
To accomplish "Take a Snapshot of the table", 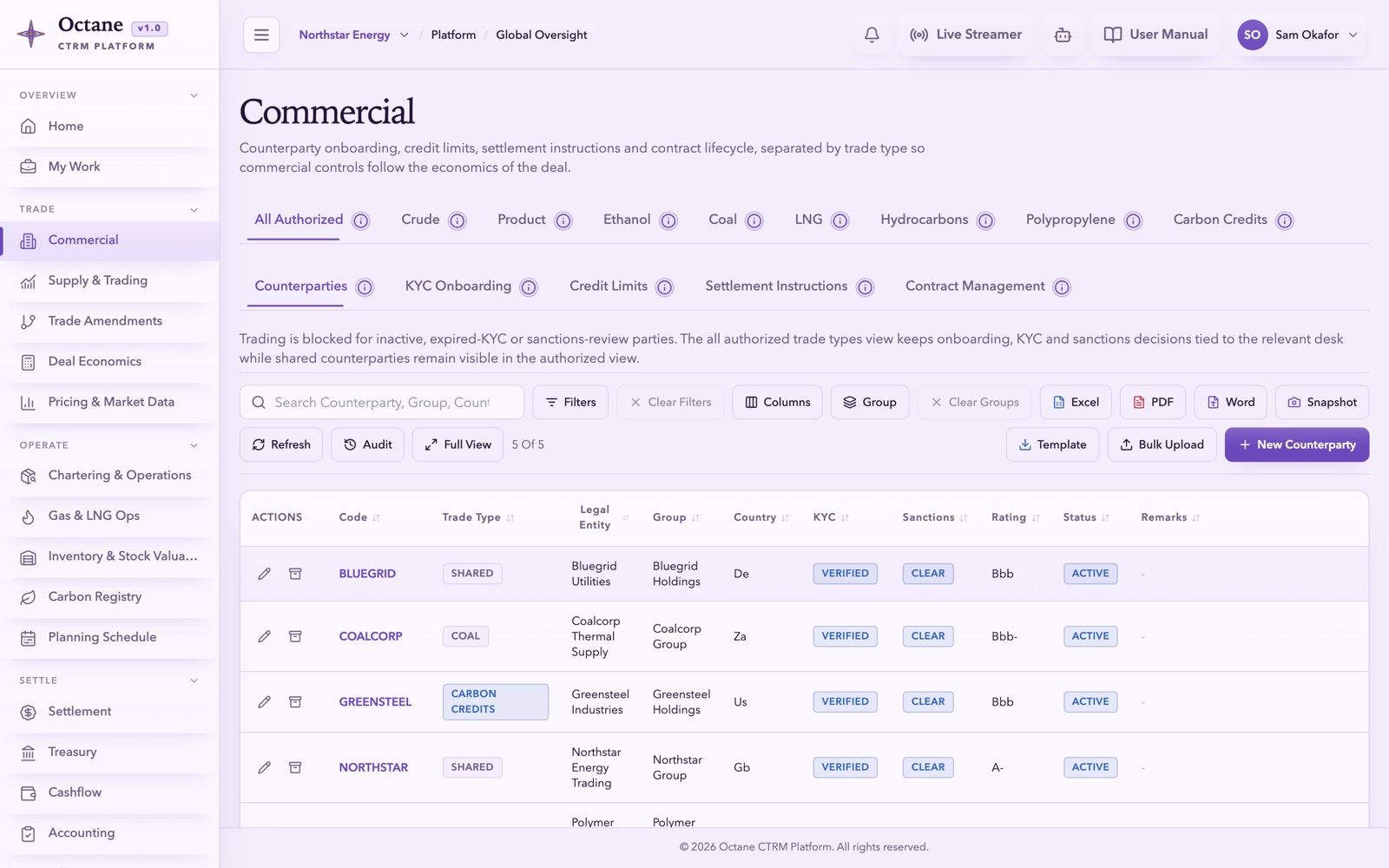I will point(1322,402).
